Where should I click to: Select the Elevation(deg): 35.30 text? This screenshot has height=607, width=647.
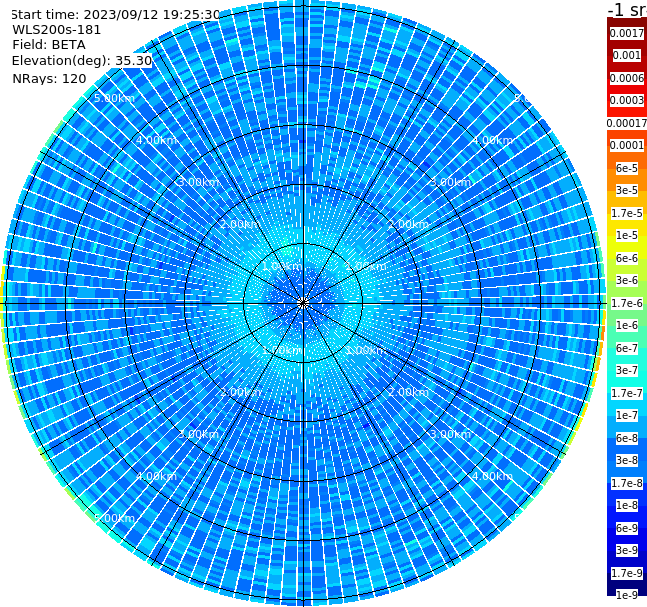pyautogui.click(x=82, y=61)
